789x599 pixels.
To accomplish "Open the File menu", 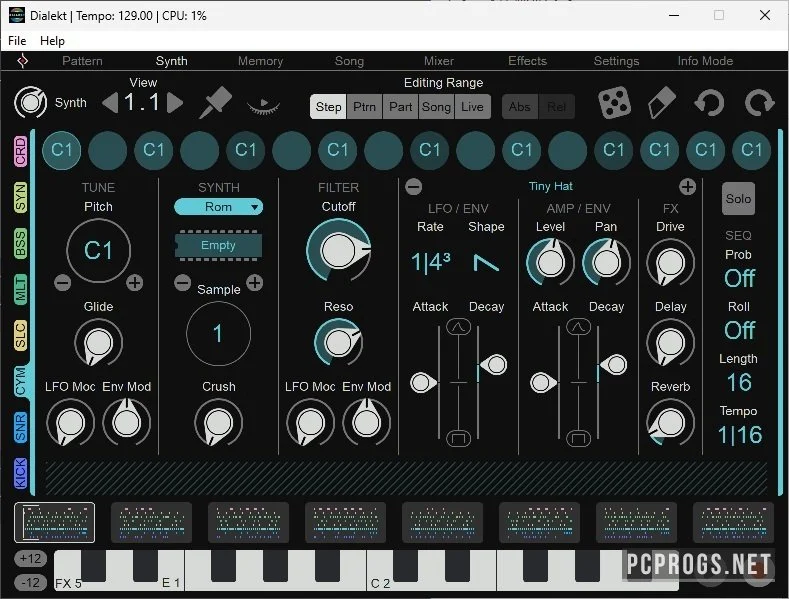I will coord(17,41).
